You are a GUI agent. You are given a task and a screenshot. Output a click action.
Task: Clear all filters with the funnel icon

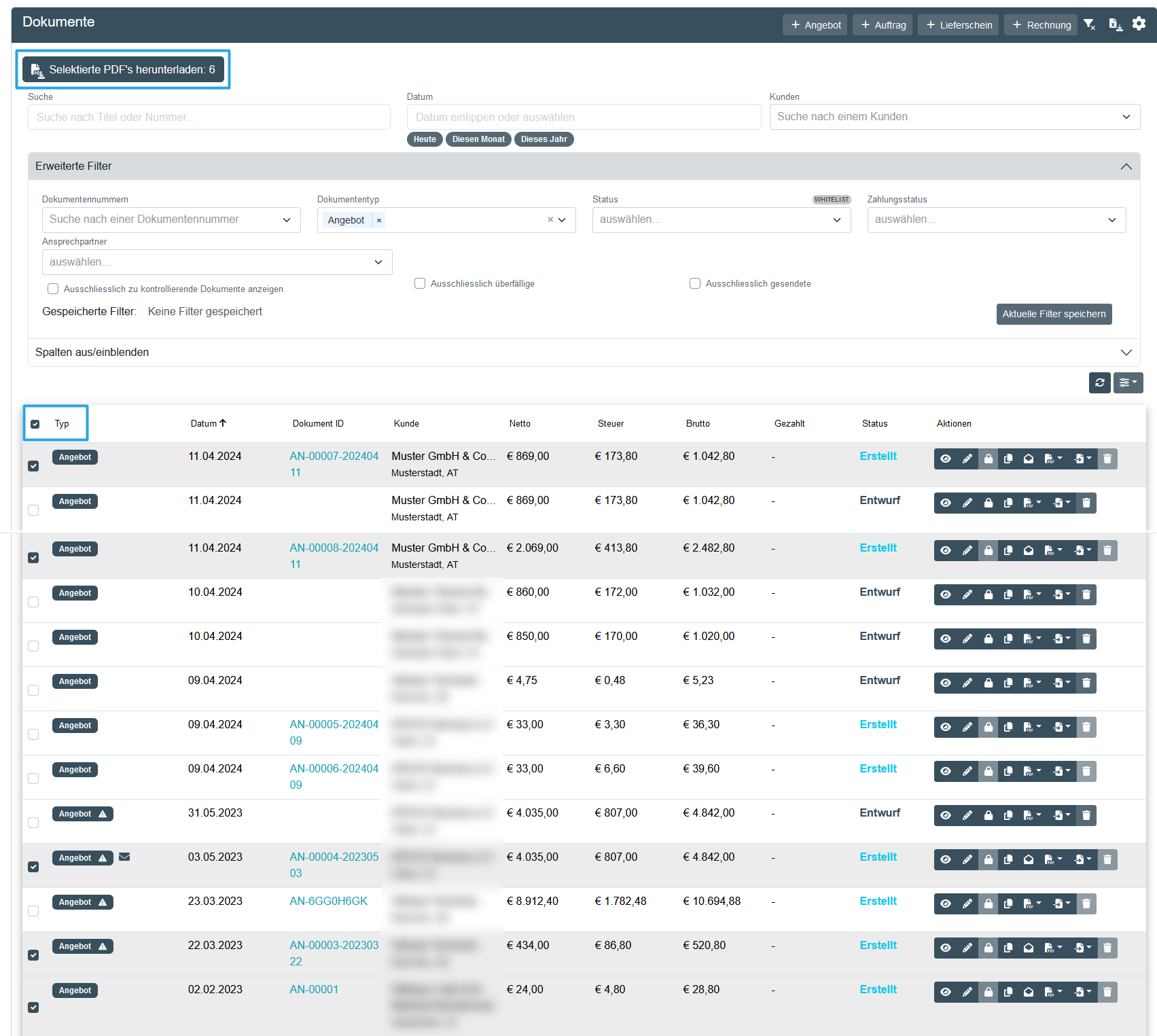pos(1090,24)
